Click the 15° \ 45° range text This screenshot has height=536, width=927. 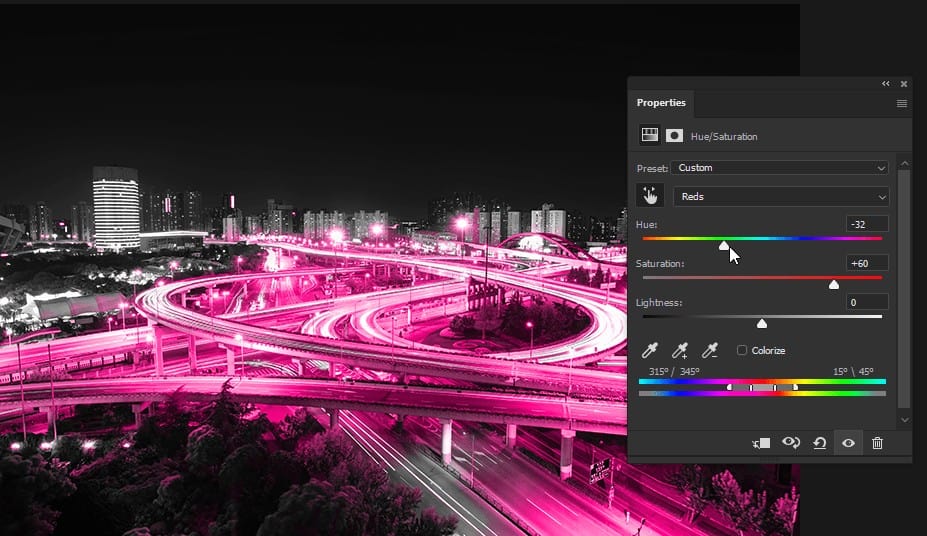pos(853,371)
